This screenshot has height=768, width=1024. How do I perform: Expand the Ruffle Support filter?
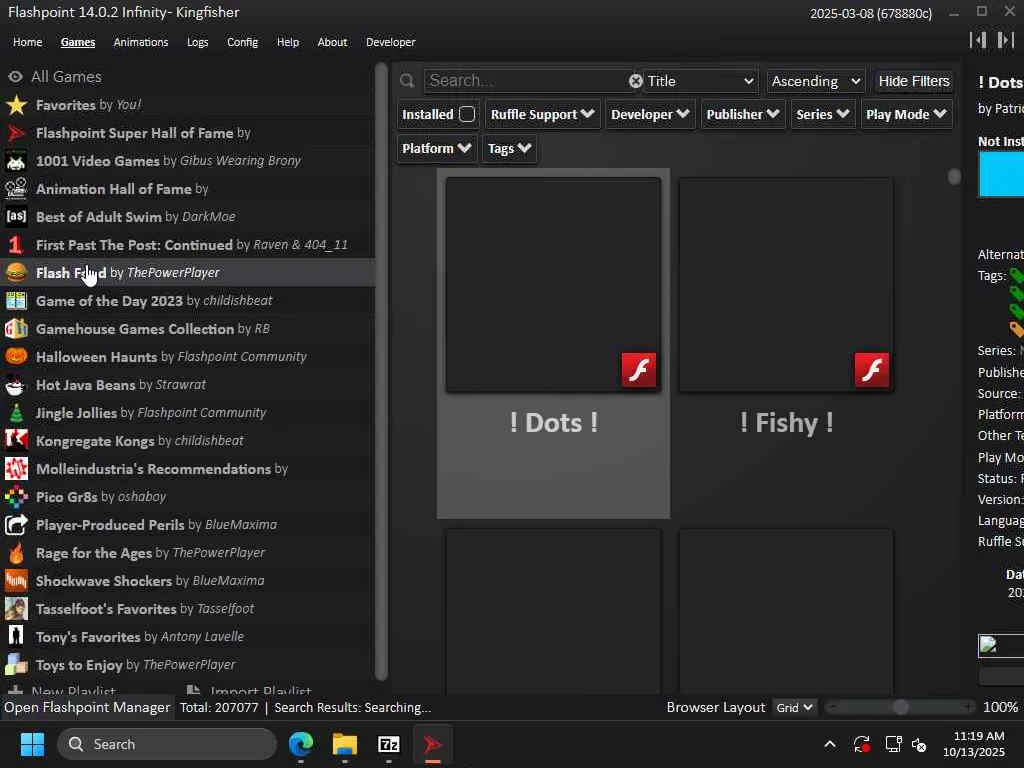tap(543, 114)
